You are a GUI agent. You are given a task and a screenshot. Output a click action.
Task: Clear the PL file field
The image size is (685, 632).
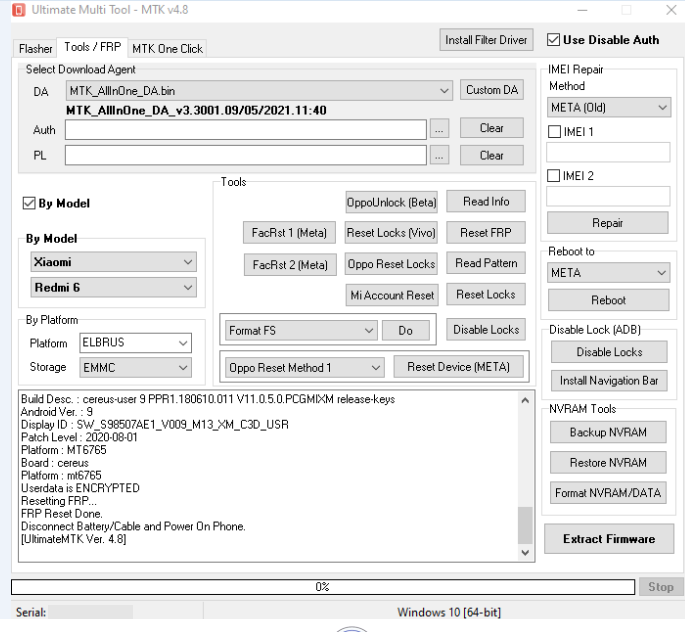coord(492,155)
